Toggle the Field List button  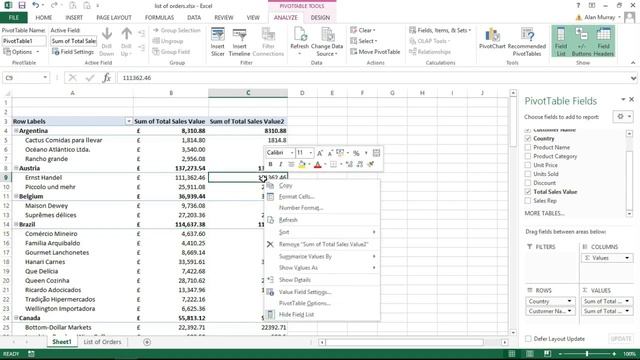click(561, 42)
